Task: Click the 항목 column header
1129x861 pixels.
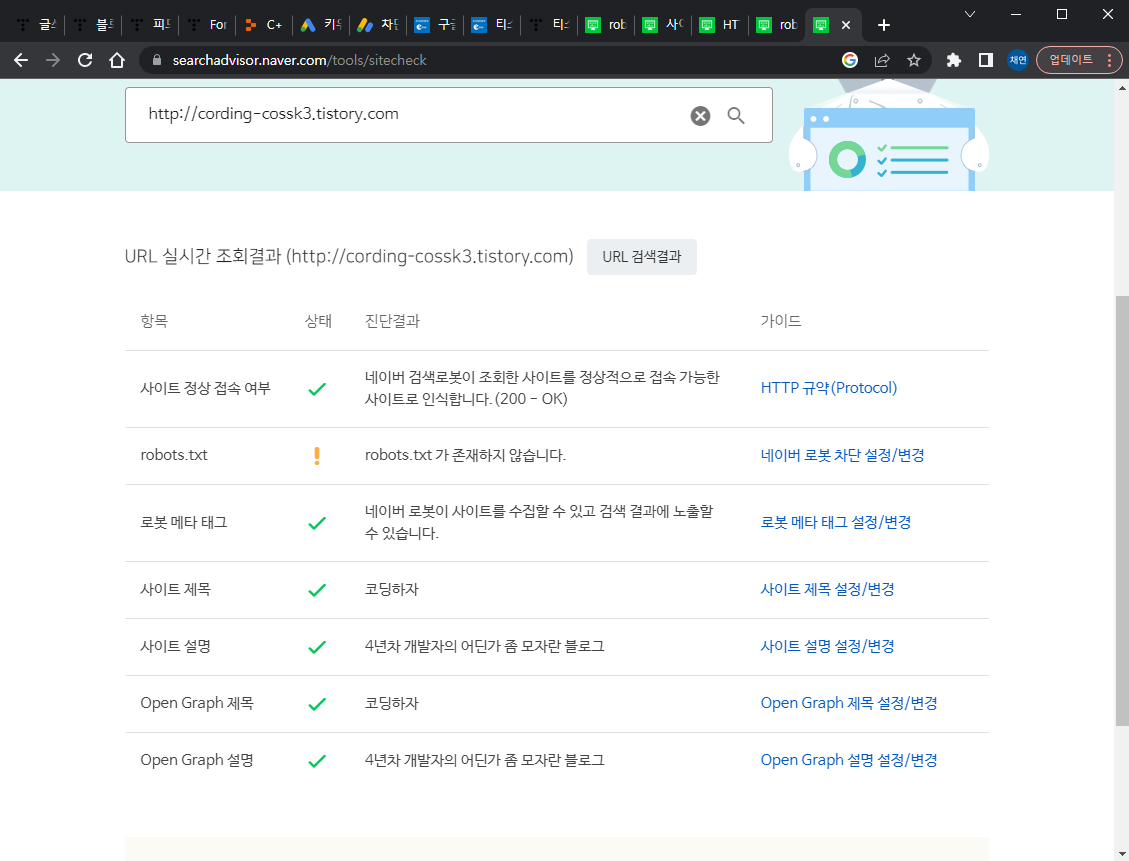Action: click(154, 321)
